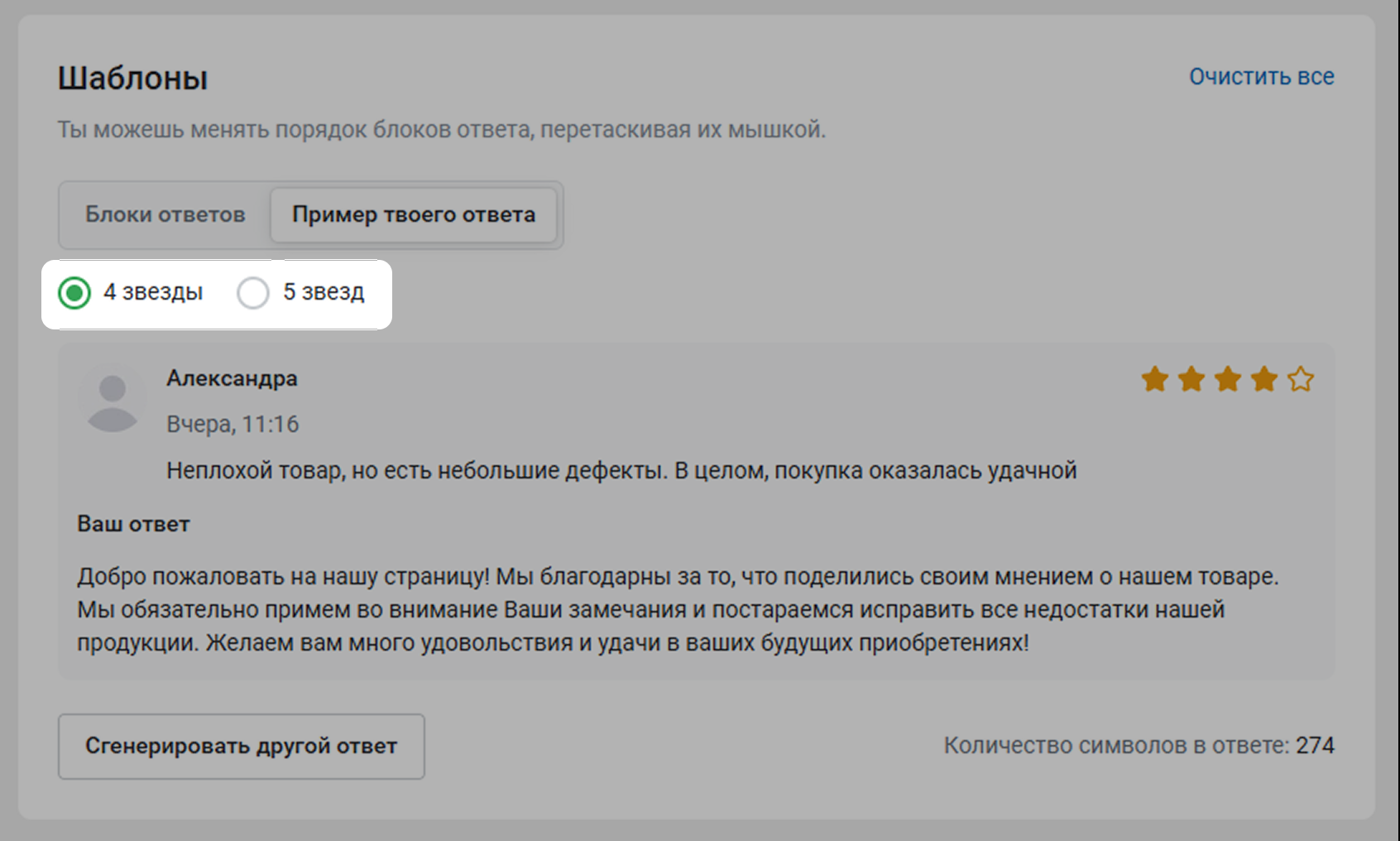Click the empty fifth rating star
The width and height of the screenshot is (1400, 841).
click(x=1300, y=380)
